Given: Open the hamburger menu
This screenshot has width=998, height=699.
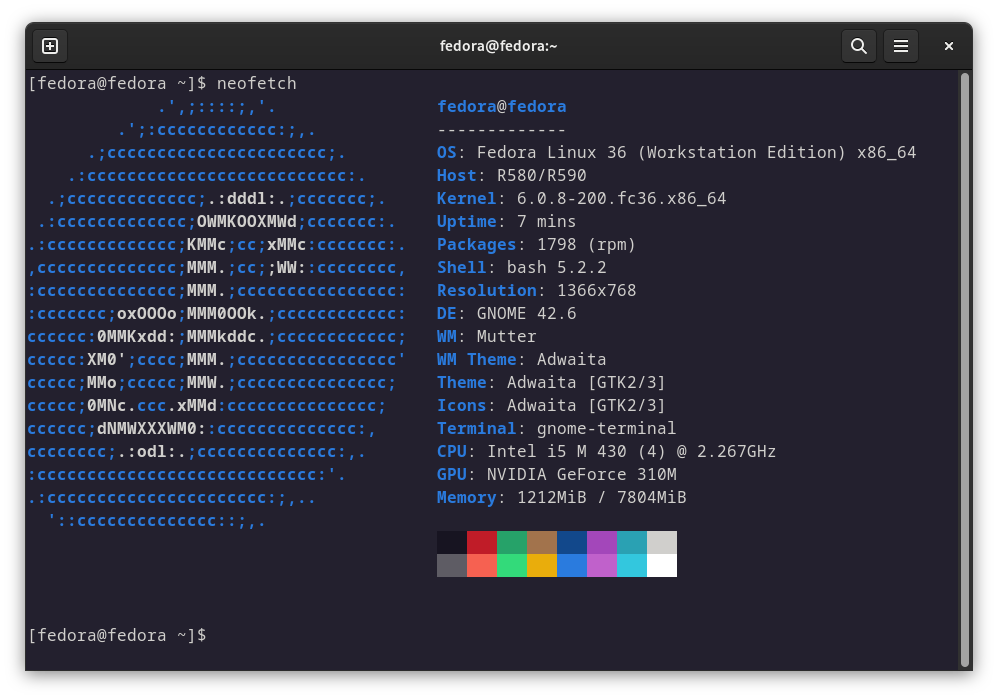Looking at the screenshot, I should (x=901, y=46).
